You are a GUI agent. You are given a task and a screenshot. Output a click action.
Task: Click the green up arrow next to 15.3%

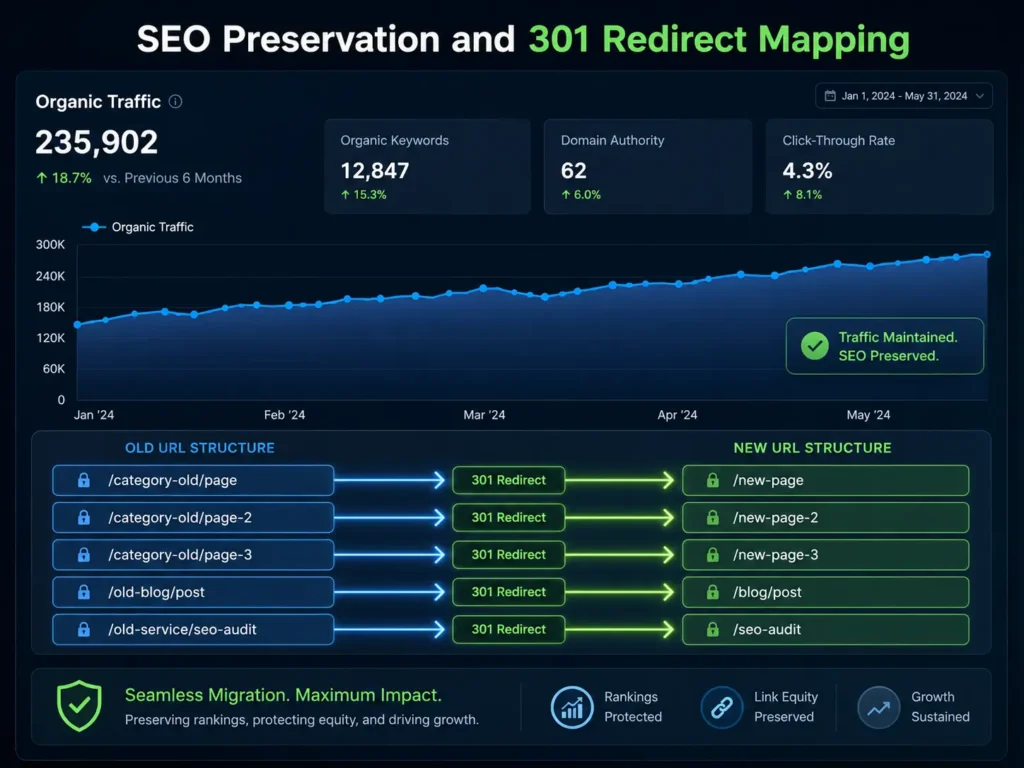345,195
